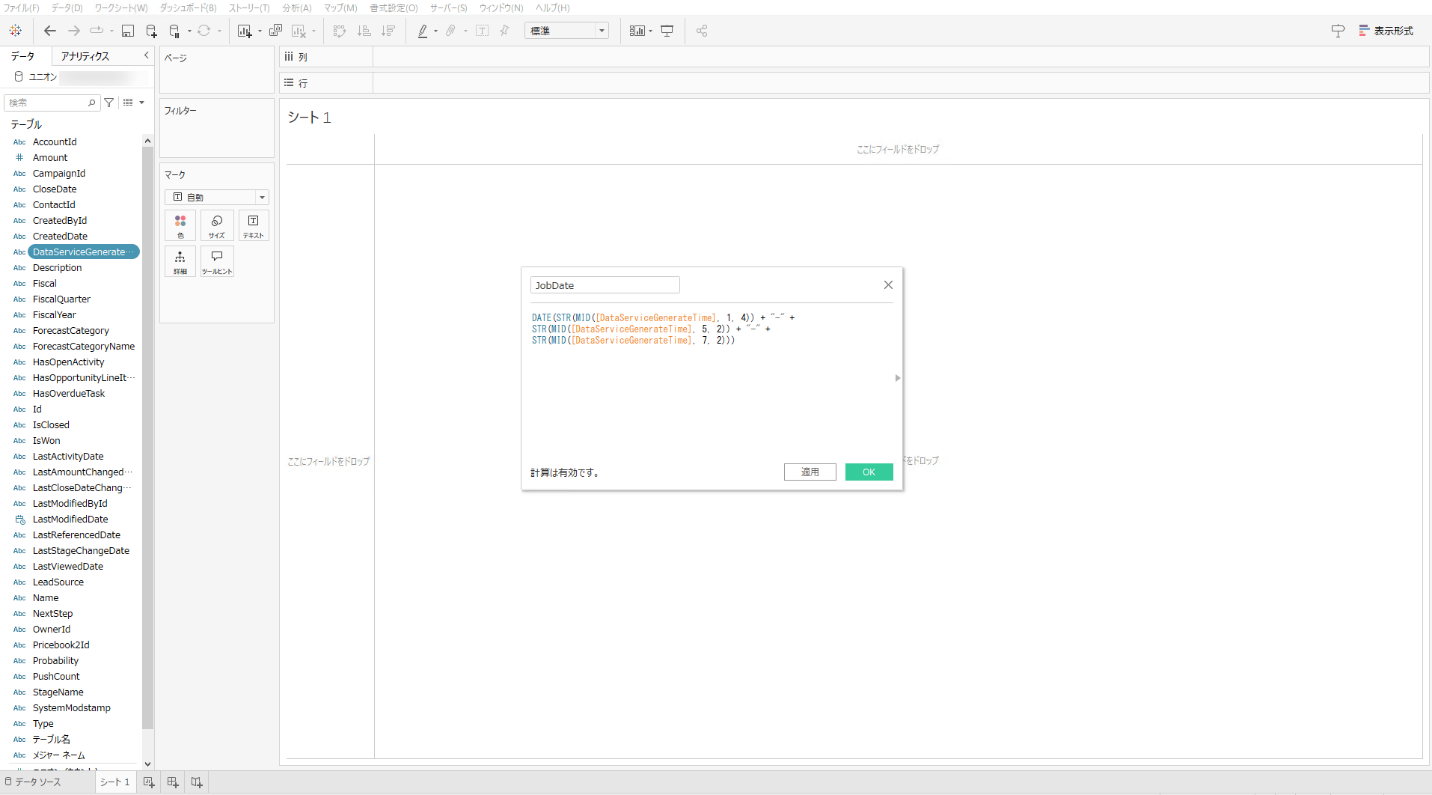Click the Save workbook icon in toolbar
Screen dimensions: 1432x795
point(128,31)
